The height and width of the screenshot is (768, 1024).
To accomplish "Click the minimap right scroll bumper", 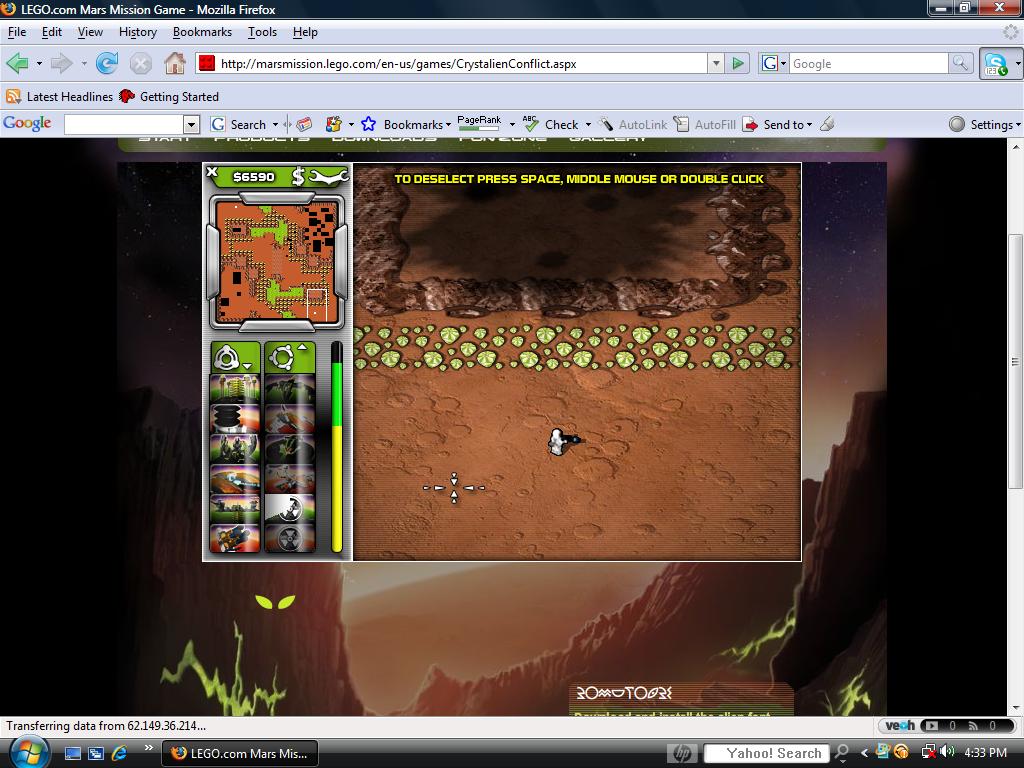I will point(341,261).
